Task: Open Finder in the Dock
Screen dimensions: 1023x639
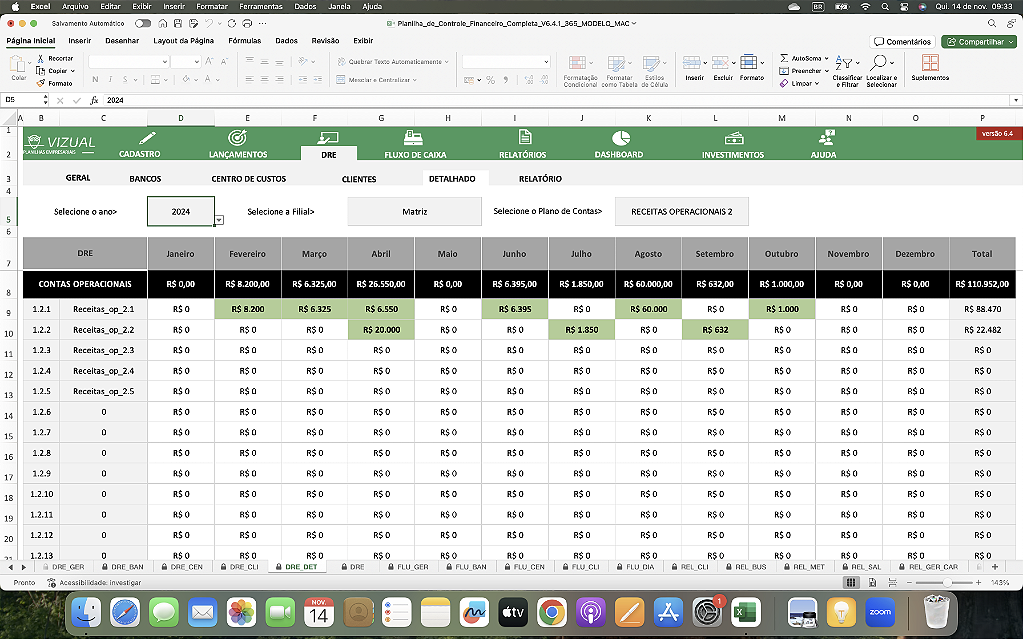Action: pos(86,613)
